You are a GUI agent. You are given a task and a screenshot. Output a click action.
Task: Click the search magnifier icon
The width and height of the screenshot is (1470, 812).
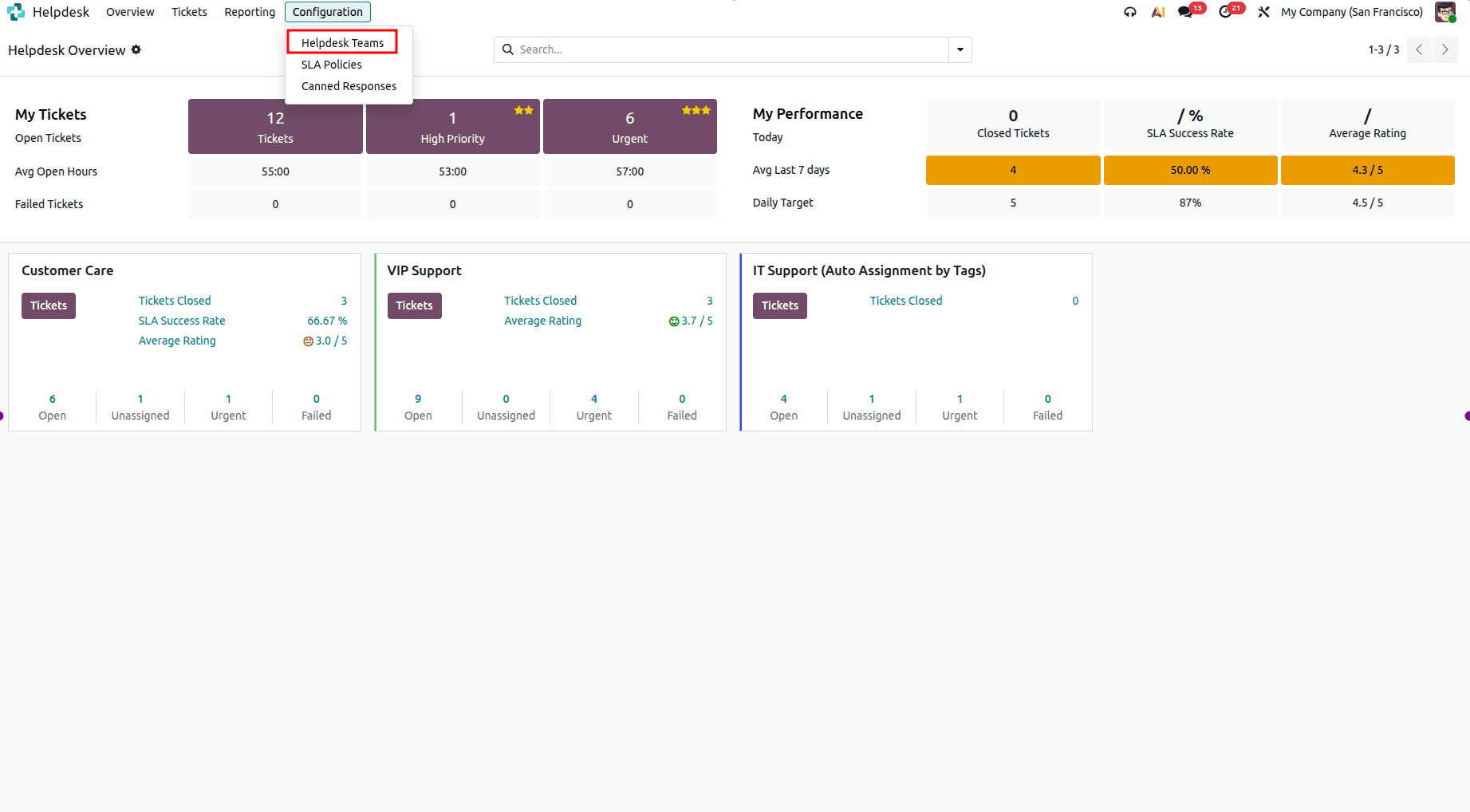(508, 49)
